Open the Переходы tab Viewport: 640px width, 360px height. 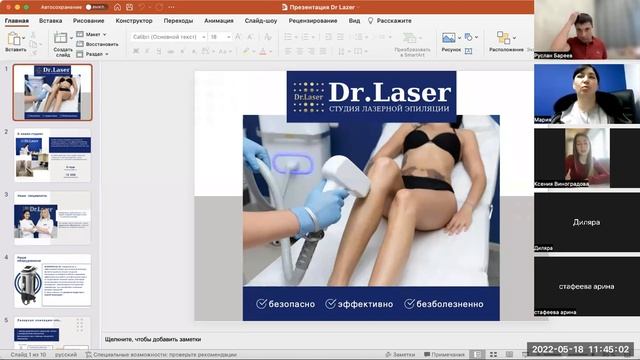pyautogui.click(x=178, y=21)
